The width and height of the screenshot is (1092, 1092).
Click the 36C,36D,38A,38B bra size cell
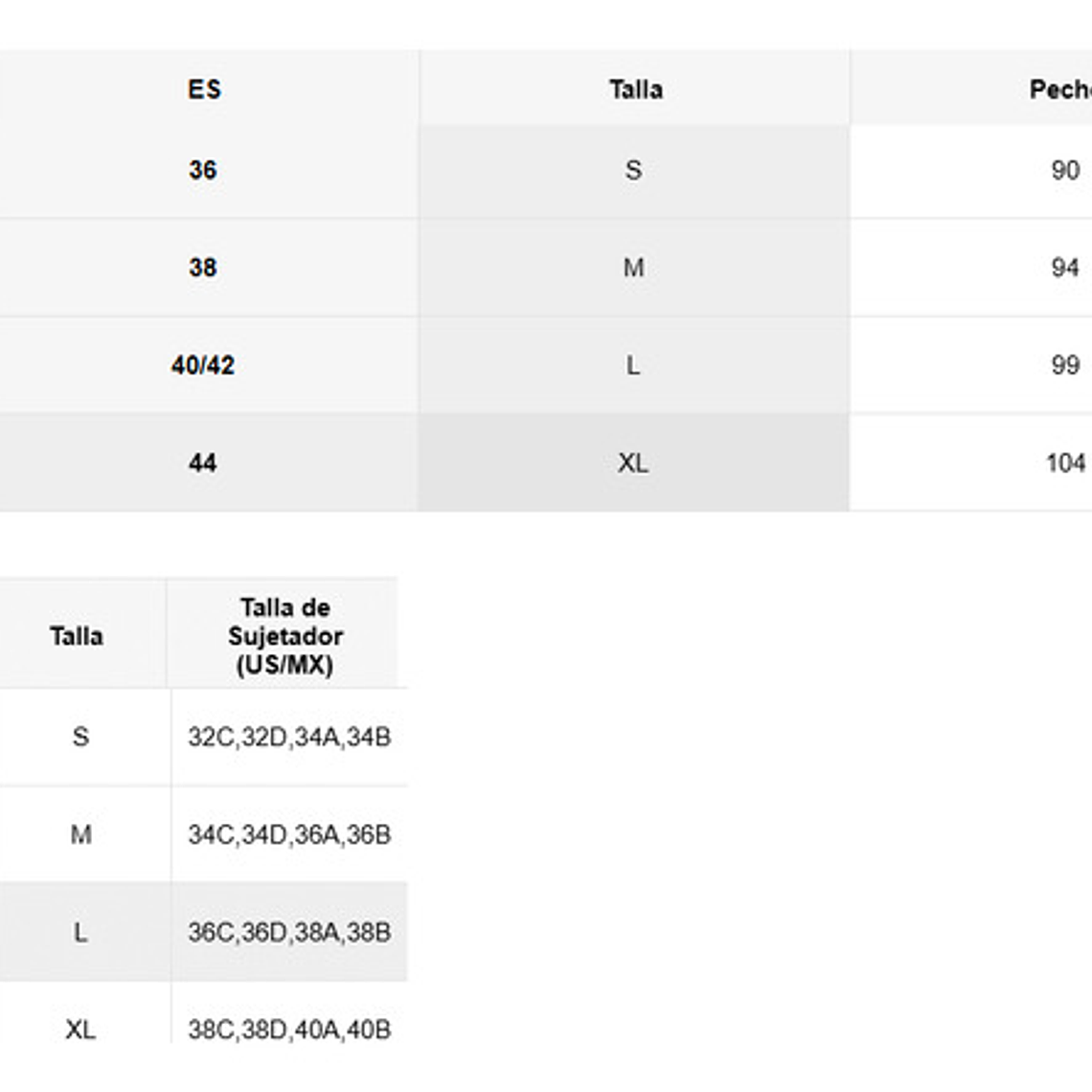tap(289, 932)
